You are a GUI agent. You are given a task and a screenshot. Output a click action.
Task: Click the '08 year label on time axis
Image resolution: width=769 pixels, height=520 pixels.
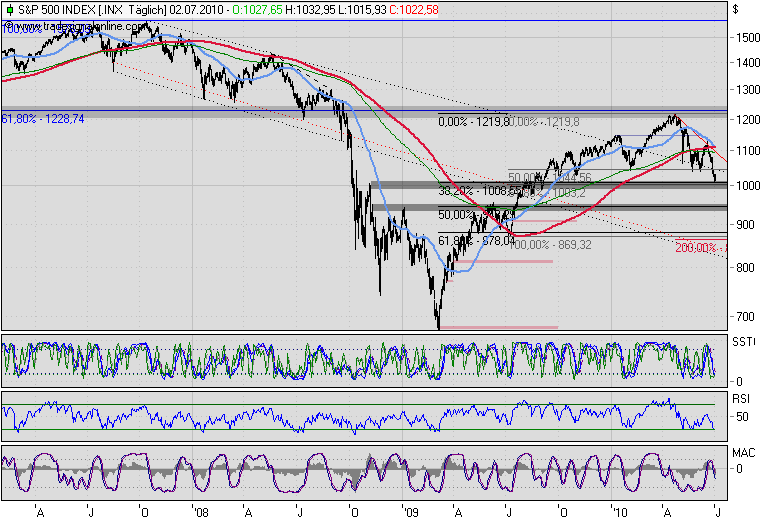click(x=201, y=513)
